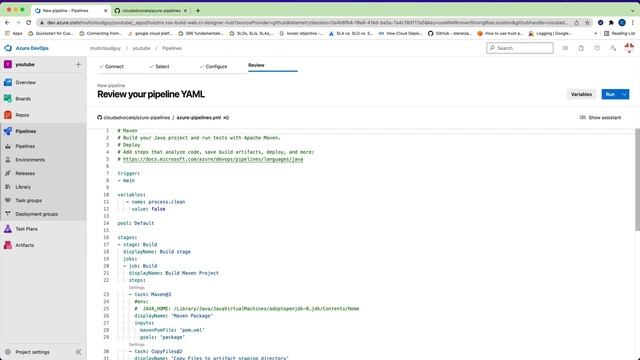Screen dimensions: 640x360
Task: Switch to cloudadvocate/azure-pipelines browser tab
Action: tap(151, 11)
